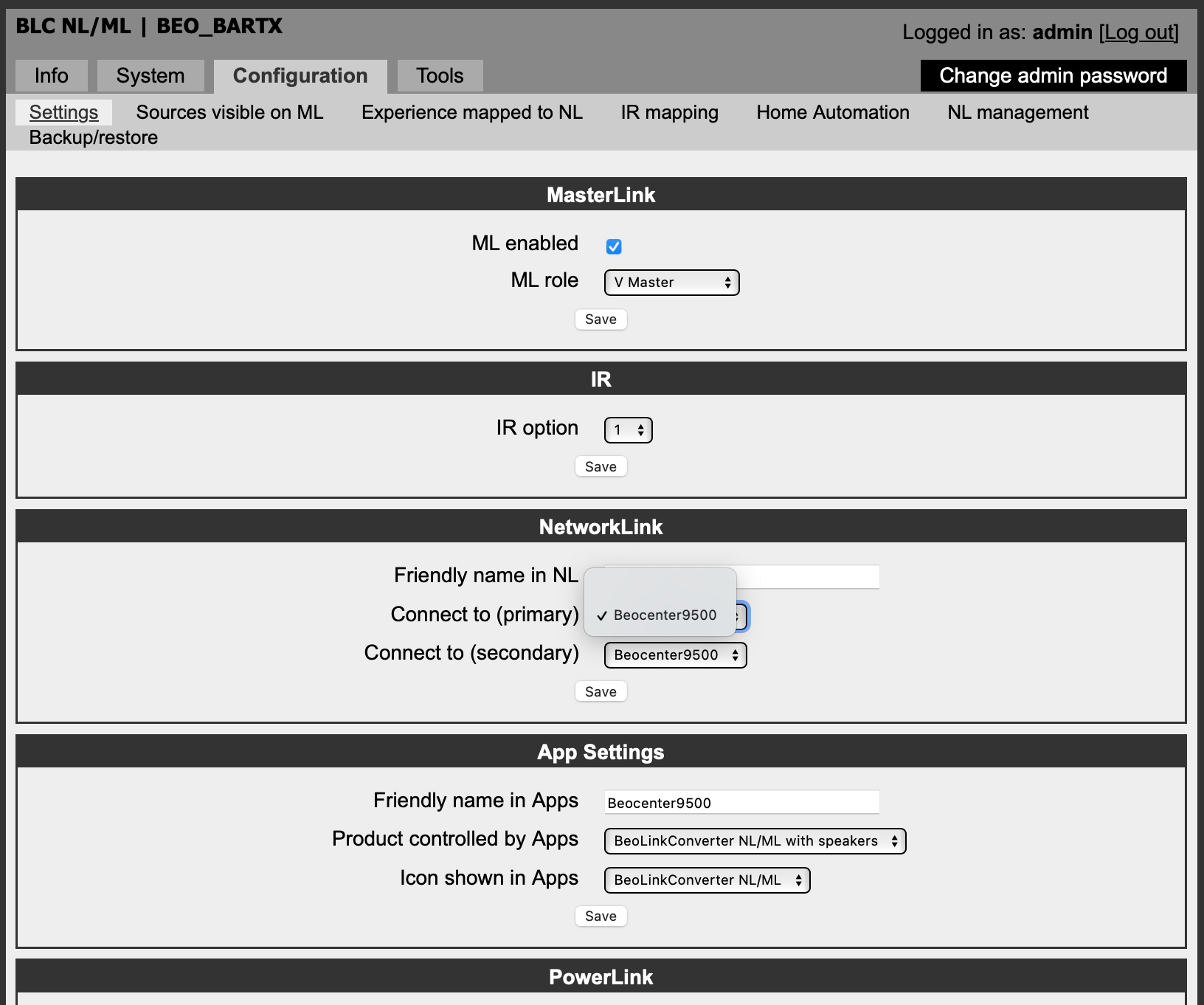Click the IR section header
This screenshot has width=1204, height=1005.
pyautogui.click(x=601, y=379)
